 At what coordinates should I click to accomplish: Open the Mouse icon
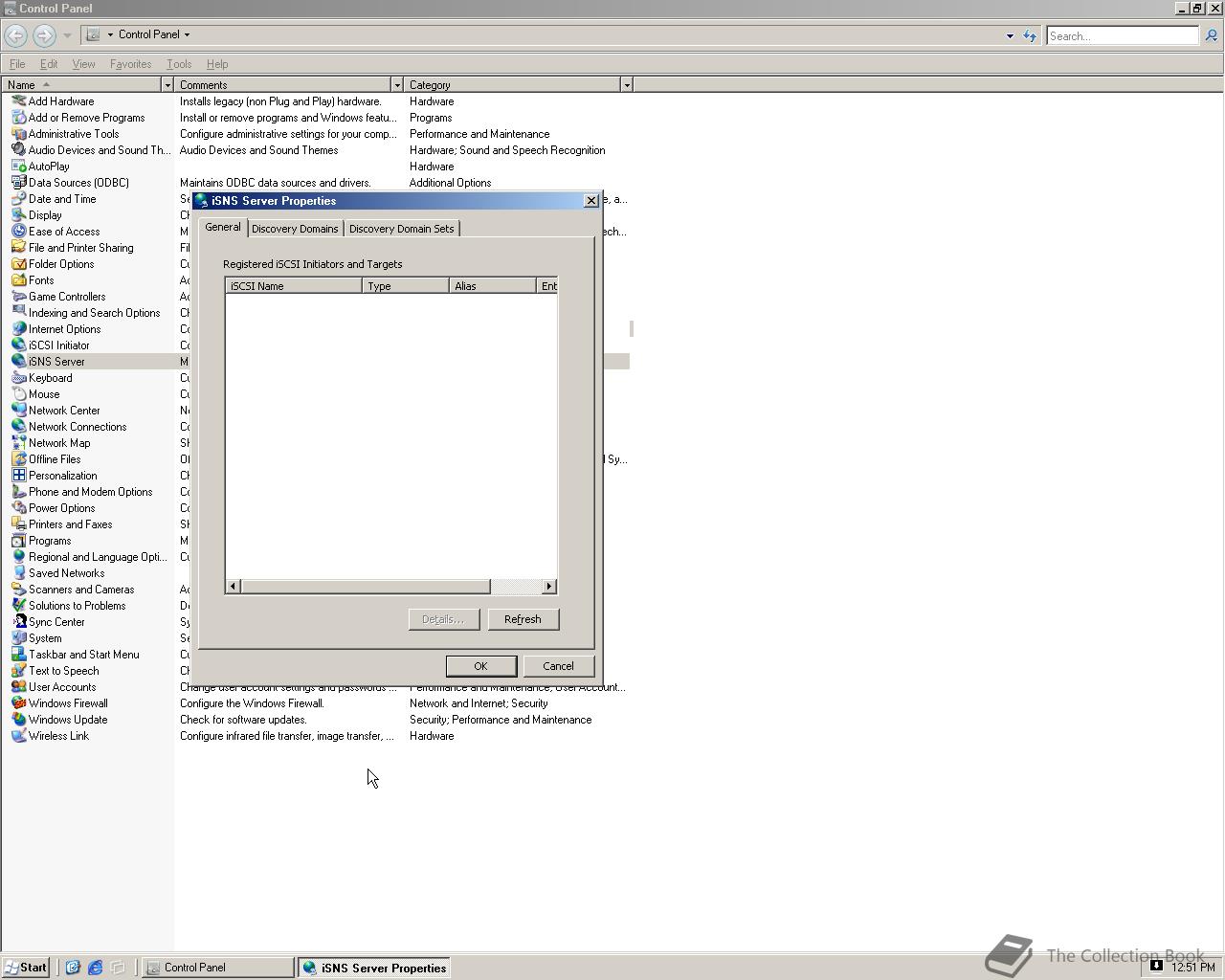tap(18, 394)
